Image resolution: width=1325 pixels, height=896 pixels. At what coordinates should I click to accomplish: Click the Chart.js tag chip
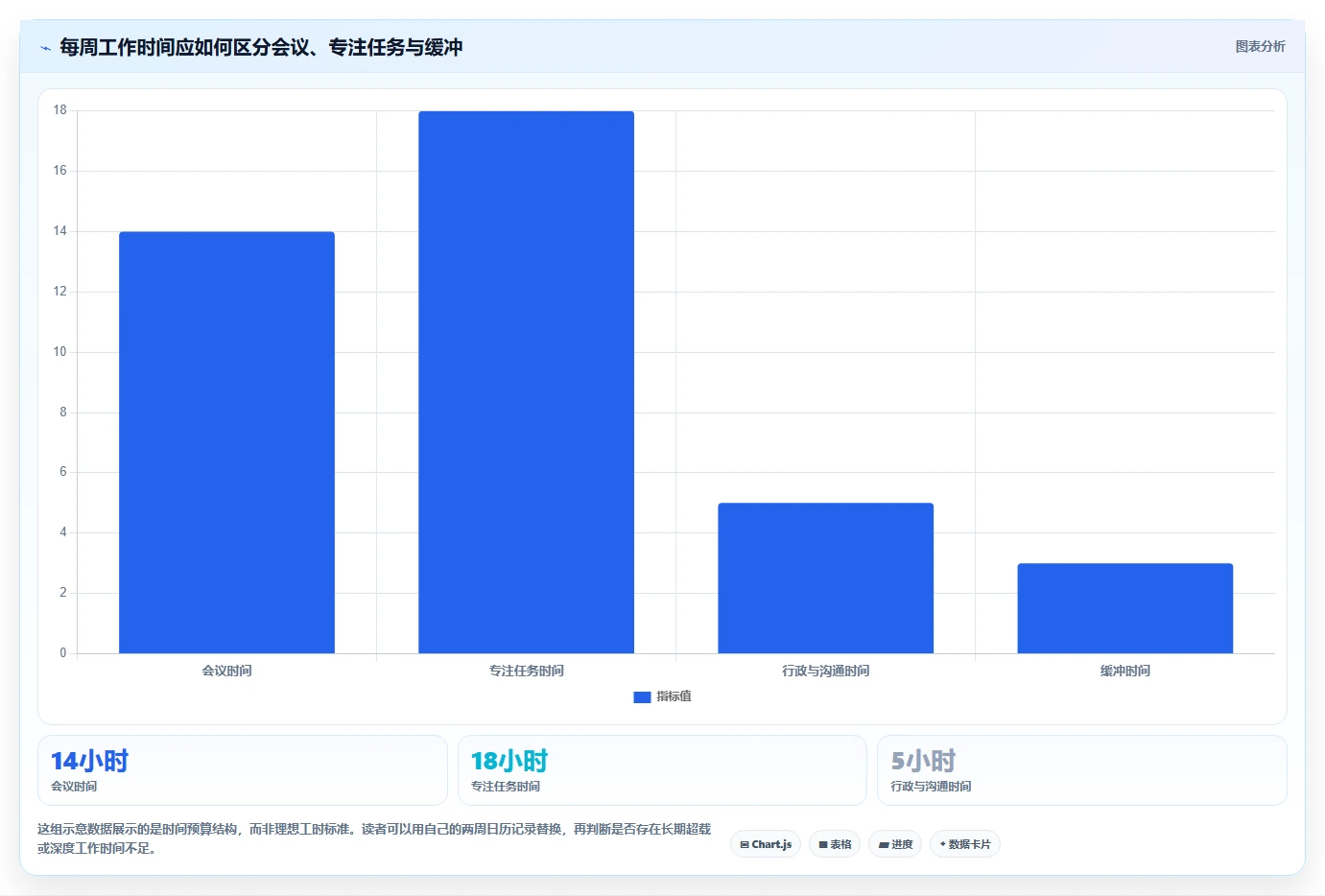(766, 844)
